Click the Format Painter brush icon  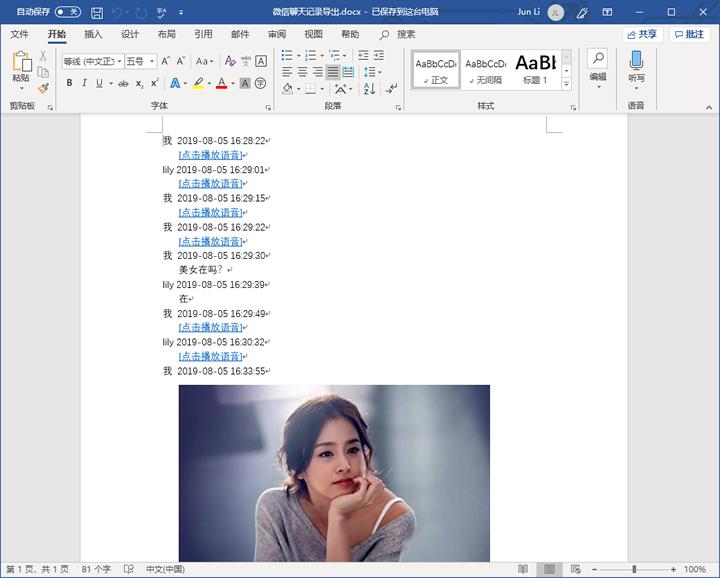[x=43, y=89]
